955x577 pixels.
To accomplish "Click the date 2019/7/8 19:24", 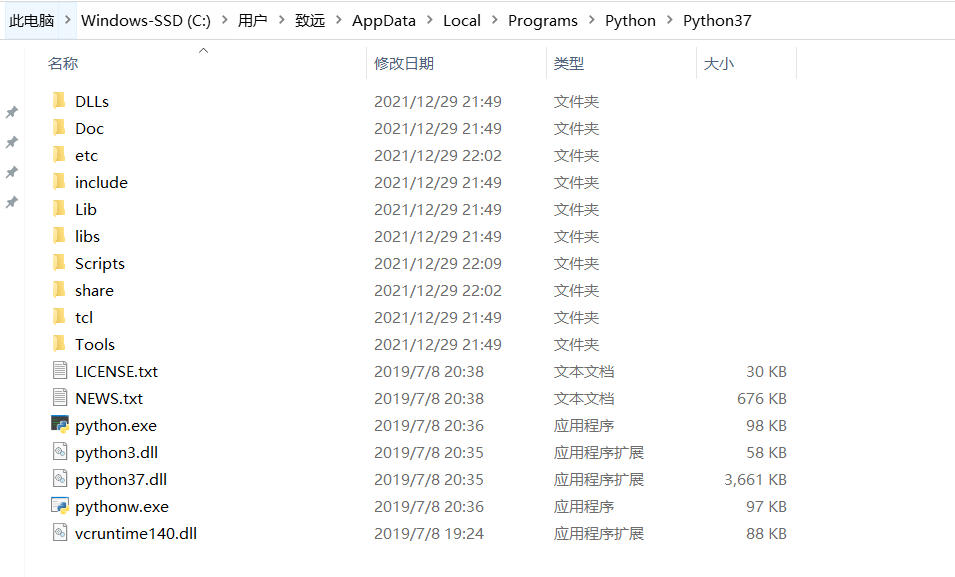I will [x=429, y=534].
